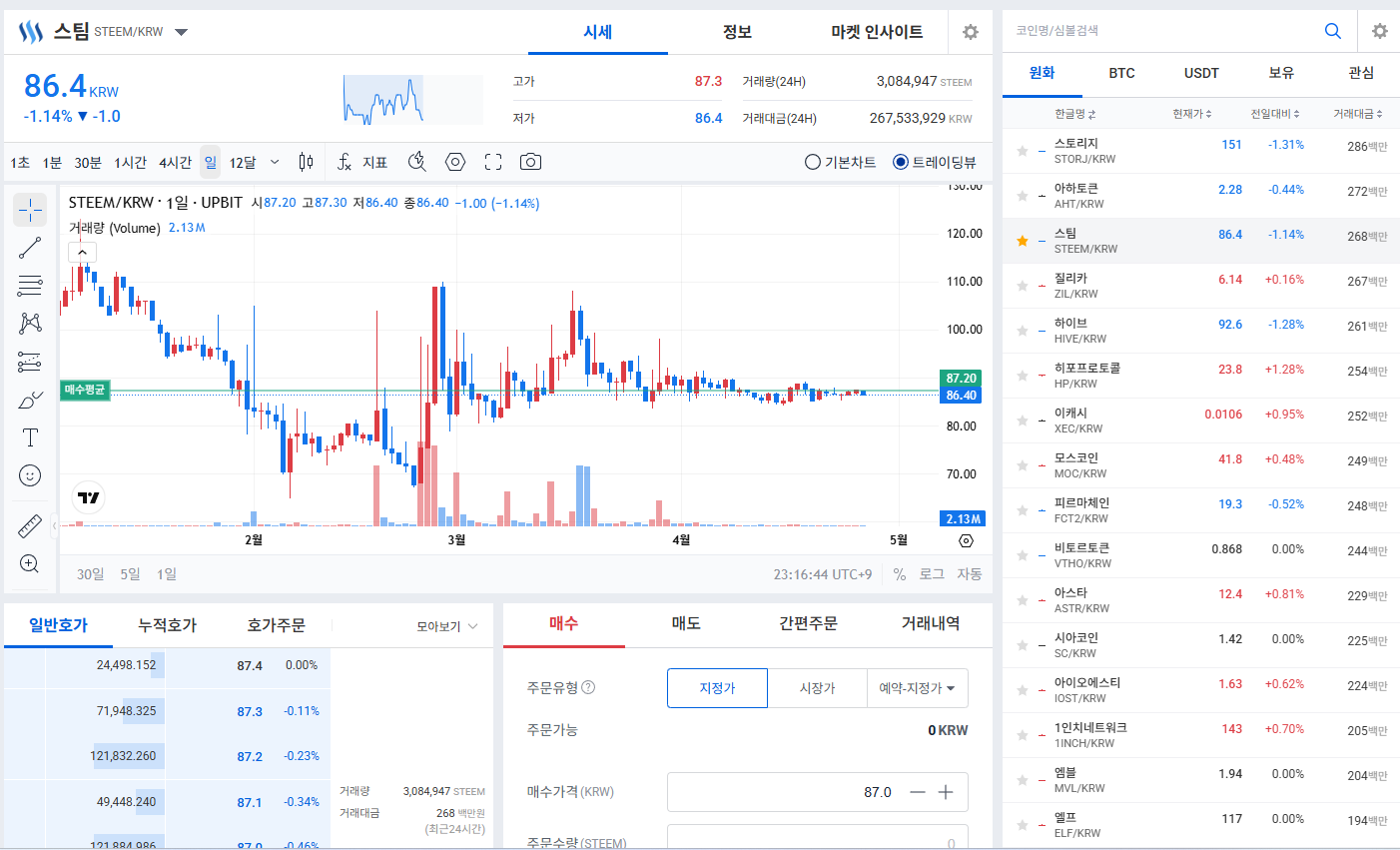This screenshot has height=850, width=1400.
Task: Select the ruler measure tool
Action: pyautogui.click(x=30, y=525)
